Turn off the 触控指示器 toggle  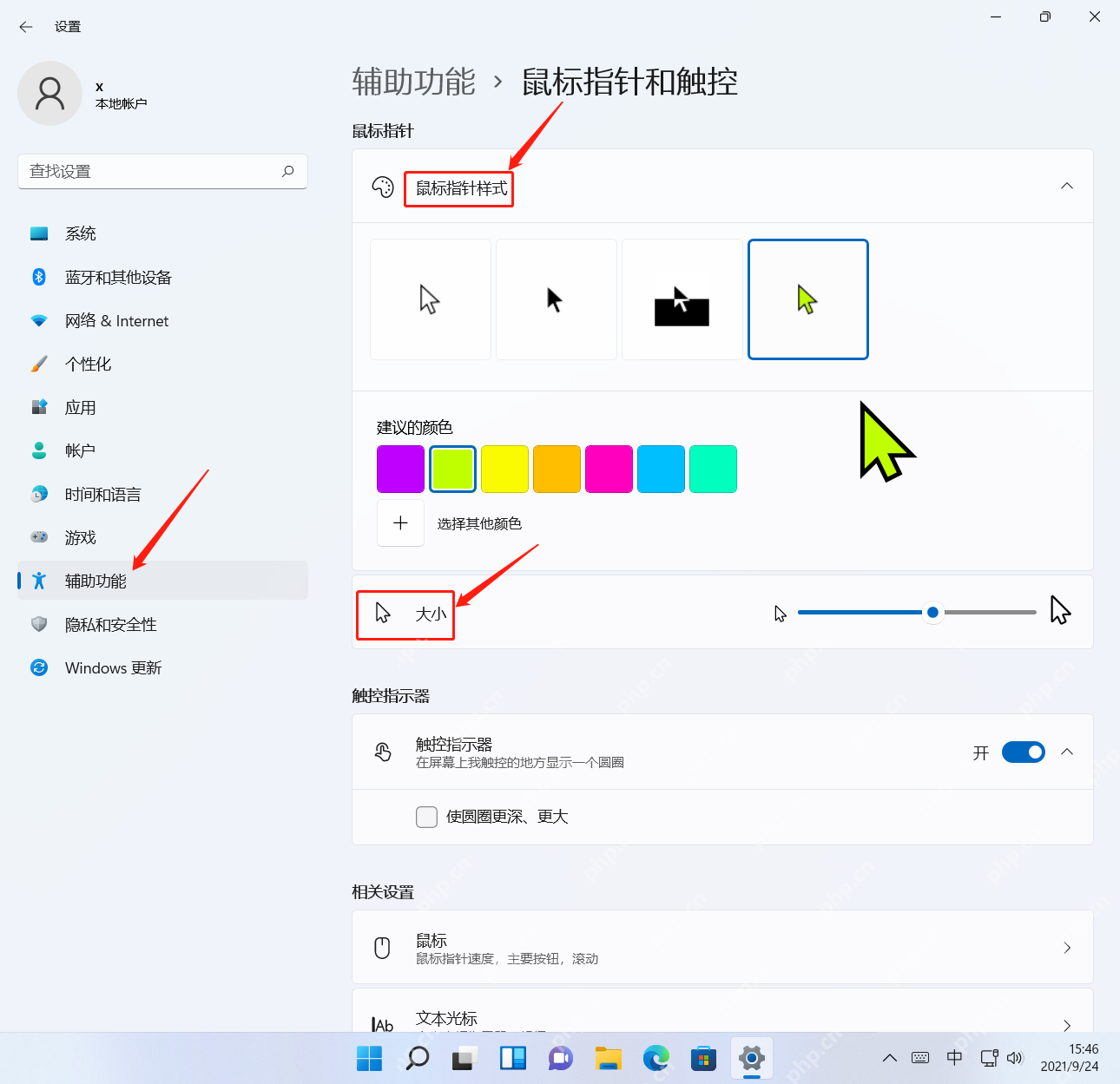tap(1024, 752)
